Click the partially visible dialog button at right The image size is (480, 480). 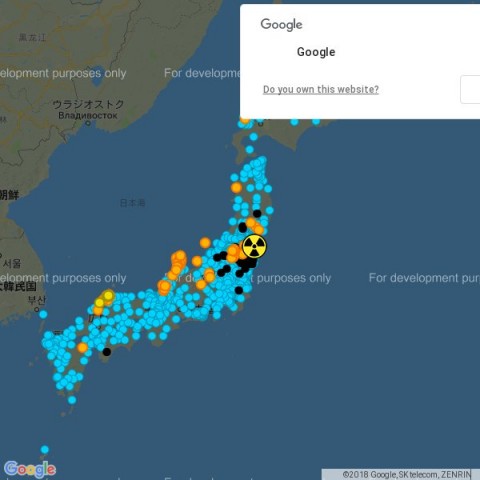470,89
